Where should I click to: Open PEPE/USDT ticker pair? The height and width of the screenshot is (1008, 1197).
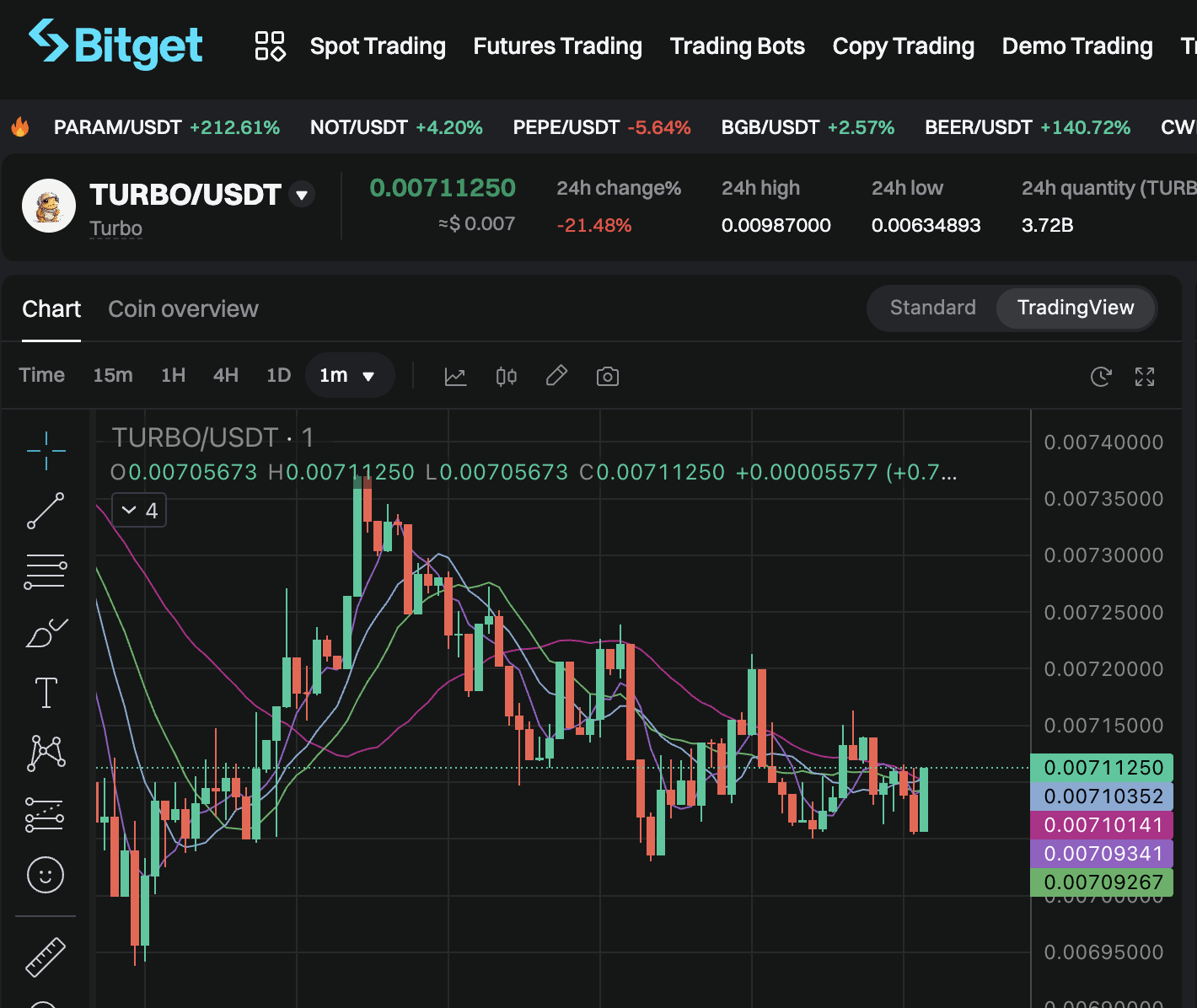pyautogui.click(x=602, y=127)
